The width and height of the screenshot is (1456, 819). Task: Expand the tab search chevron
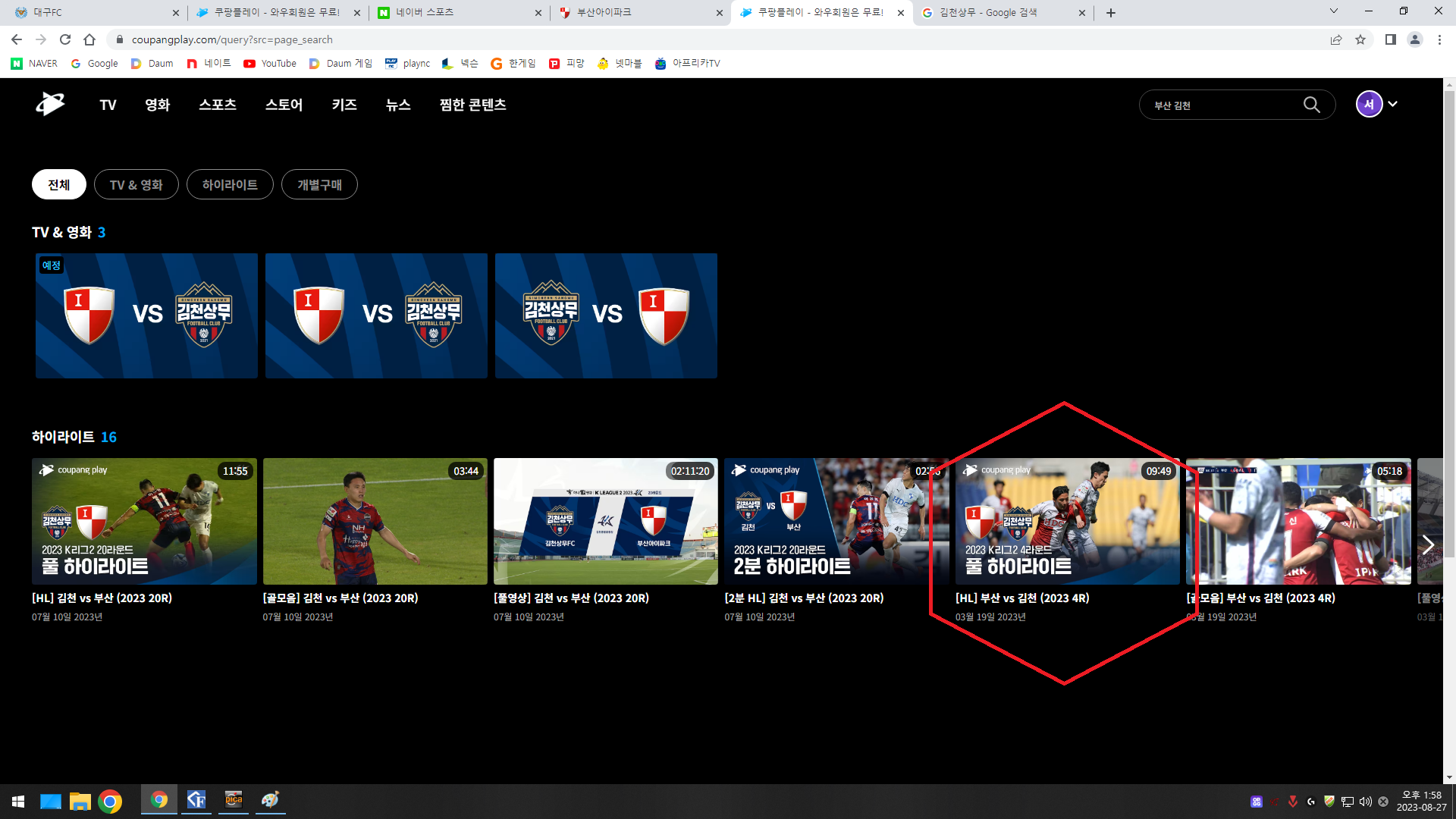pyautogui.click(x=1334, y=11)
